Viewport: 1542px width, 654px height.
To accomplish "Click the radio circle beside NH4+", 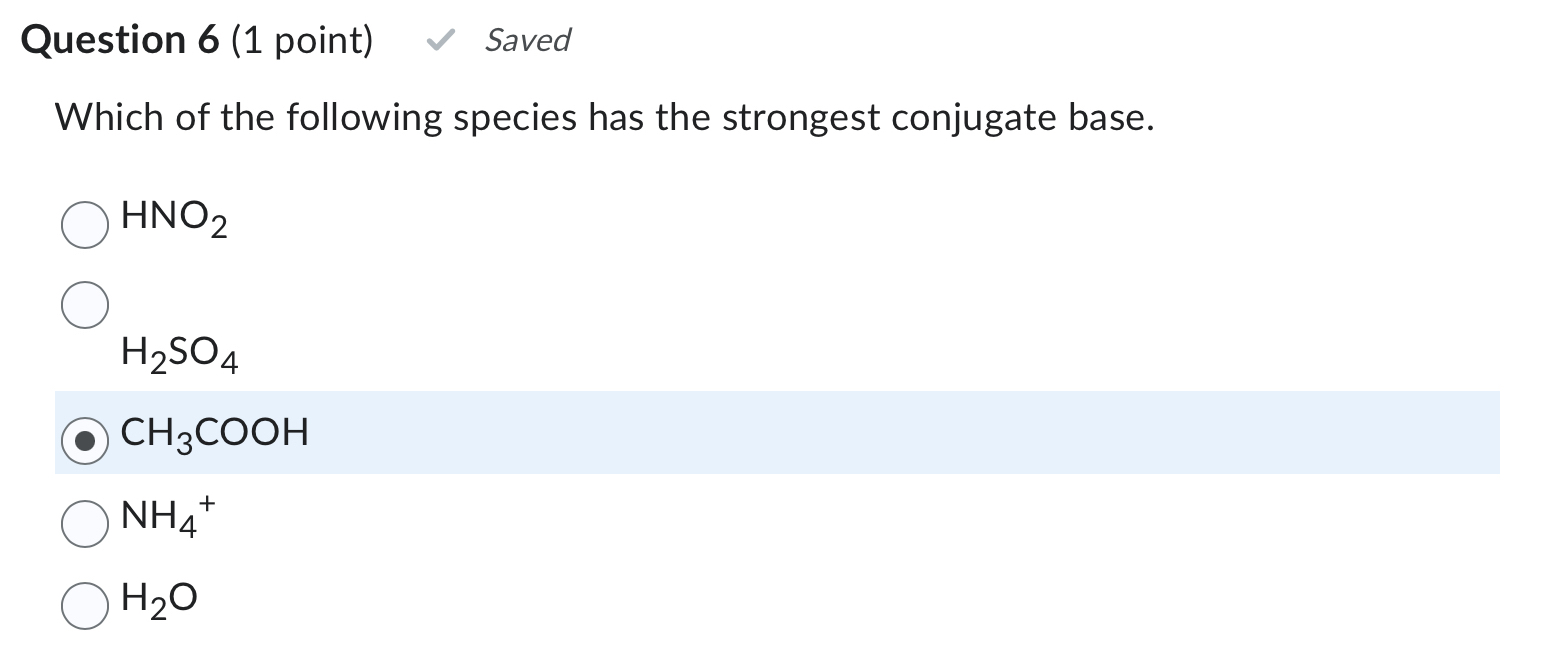I will coord(85,522).
